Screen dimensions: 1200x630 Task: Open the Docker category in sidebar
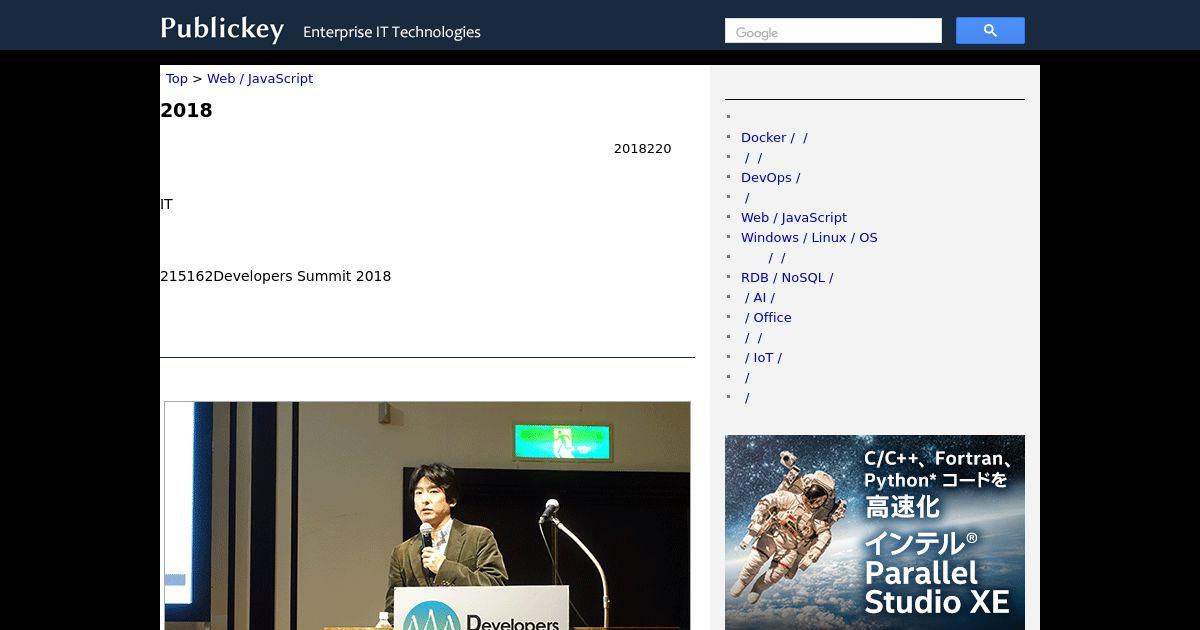click(x=774, y=138)
